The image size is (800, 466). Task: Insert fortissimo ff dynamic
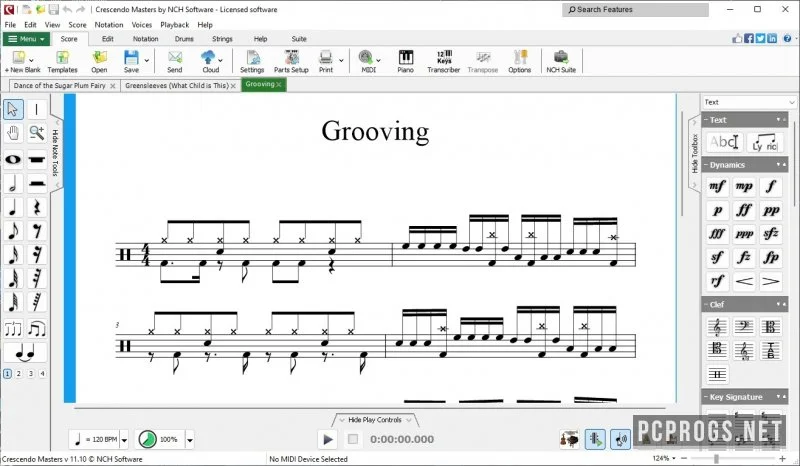tap(744, 210)
